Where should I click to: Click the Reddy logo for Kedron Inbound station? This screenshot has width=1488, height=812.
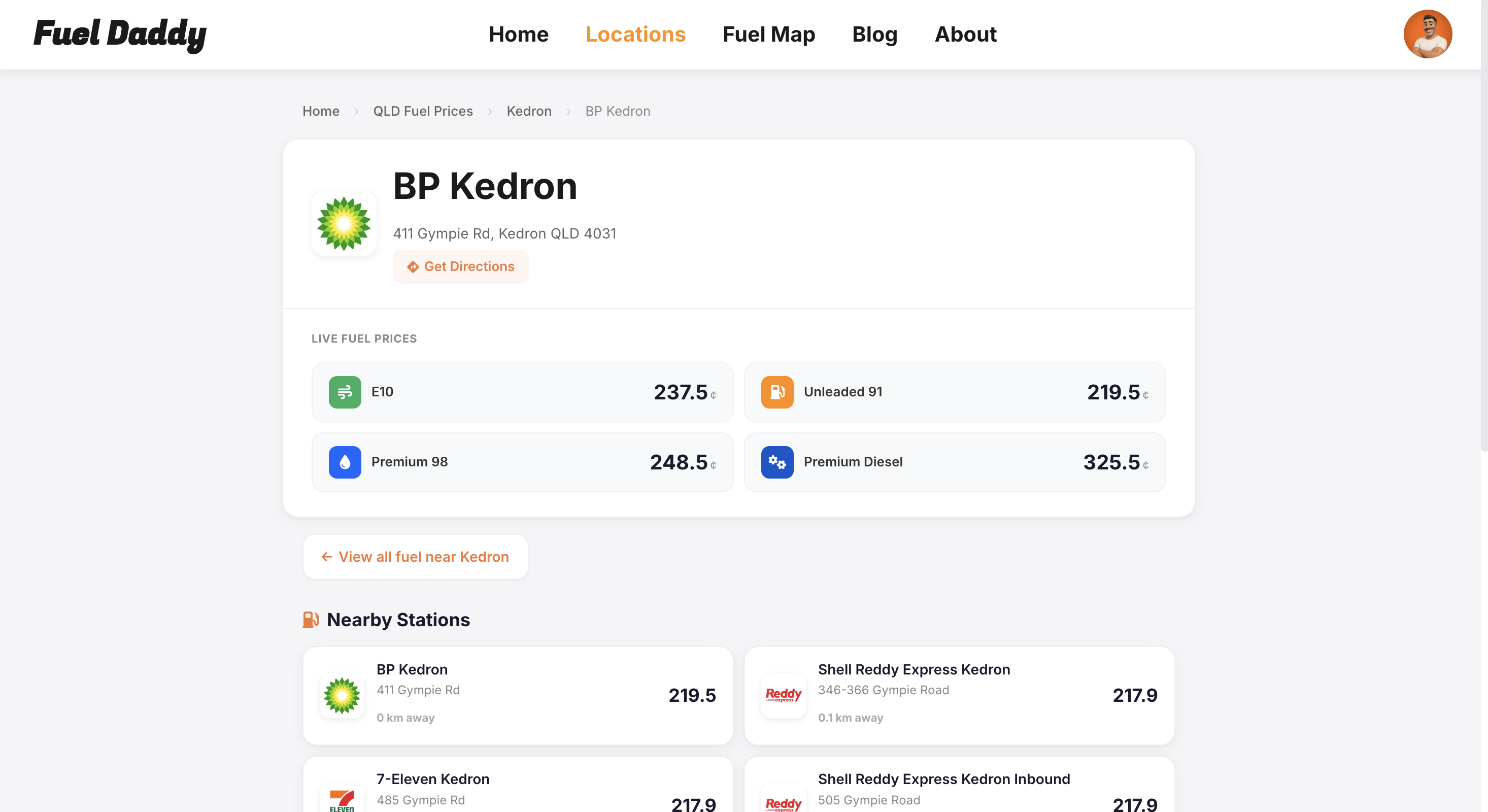tap(783, 799)
